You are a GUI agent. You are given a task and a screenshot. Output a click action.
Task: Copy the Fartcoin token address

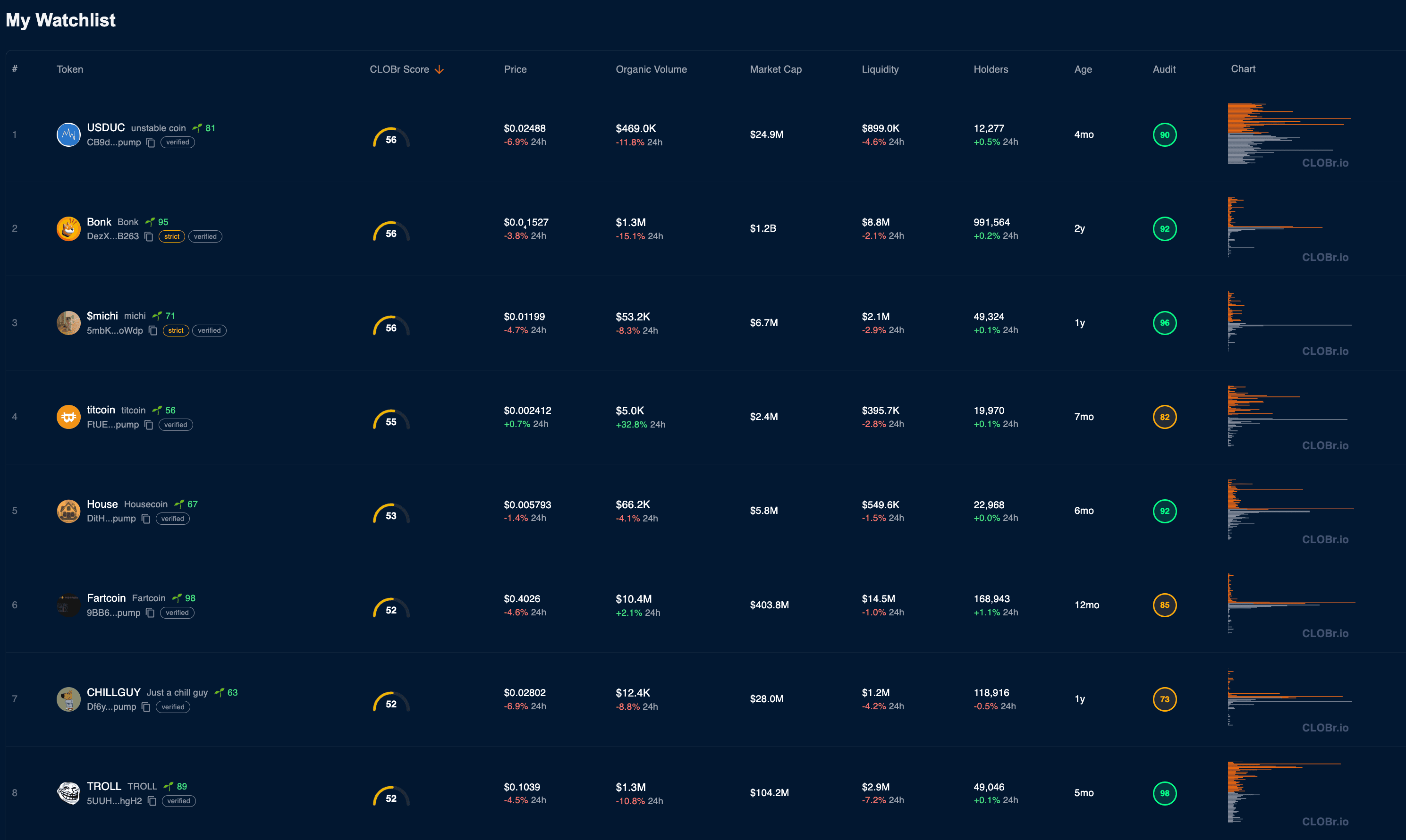150,613
